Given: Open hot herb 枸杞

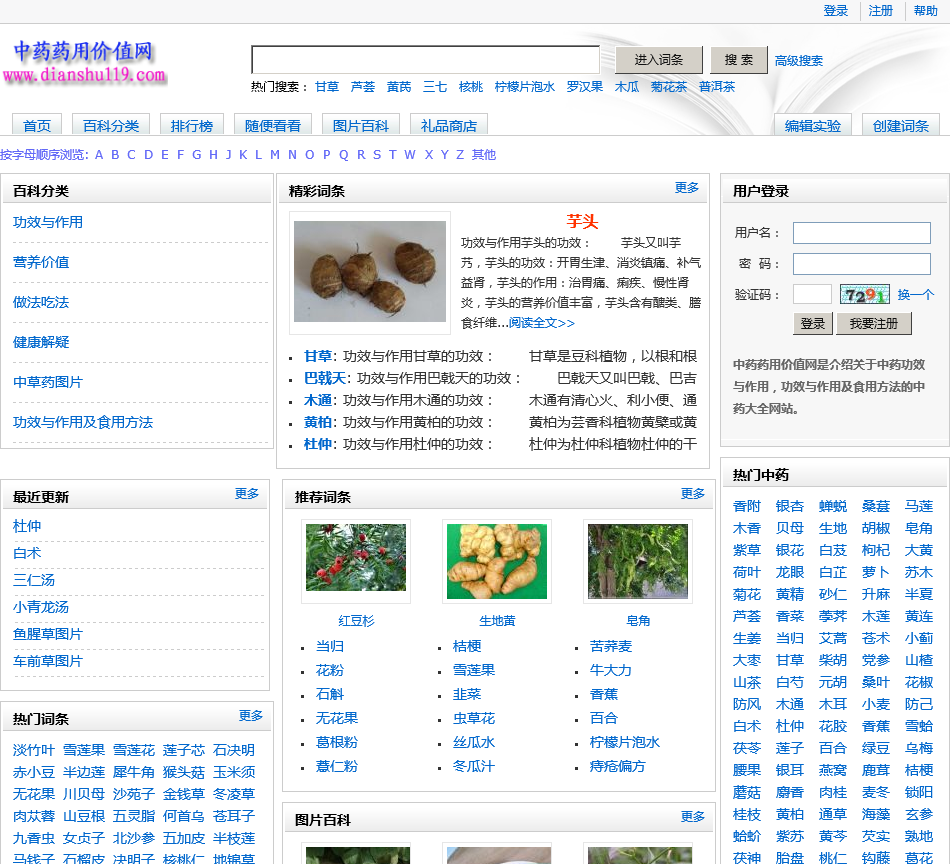Looking at the screenshot, I should (875, 550).
